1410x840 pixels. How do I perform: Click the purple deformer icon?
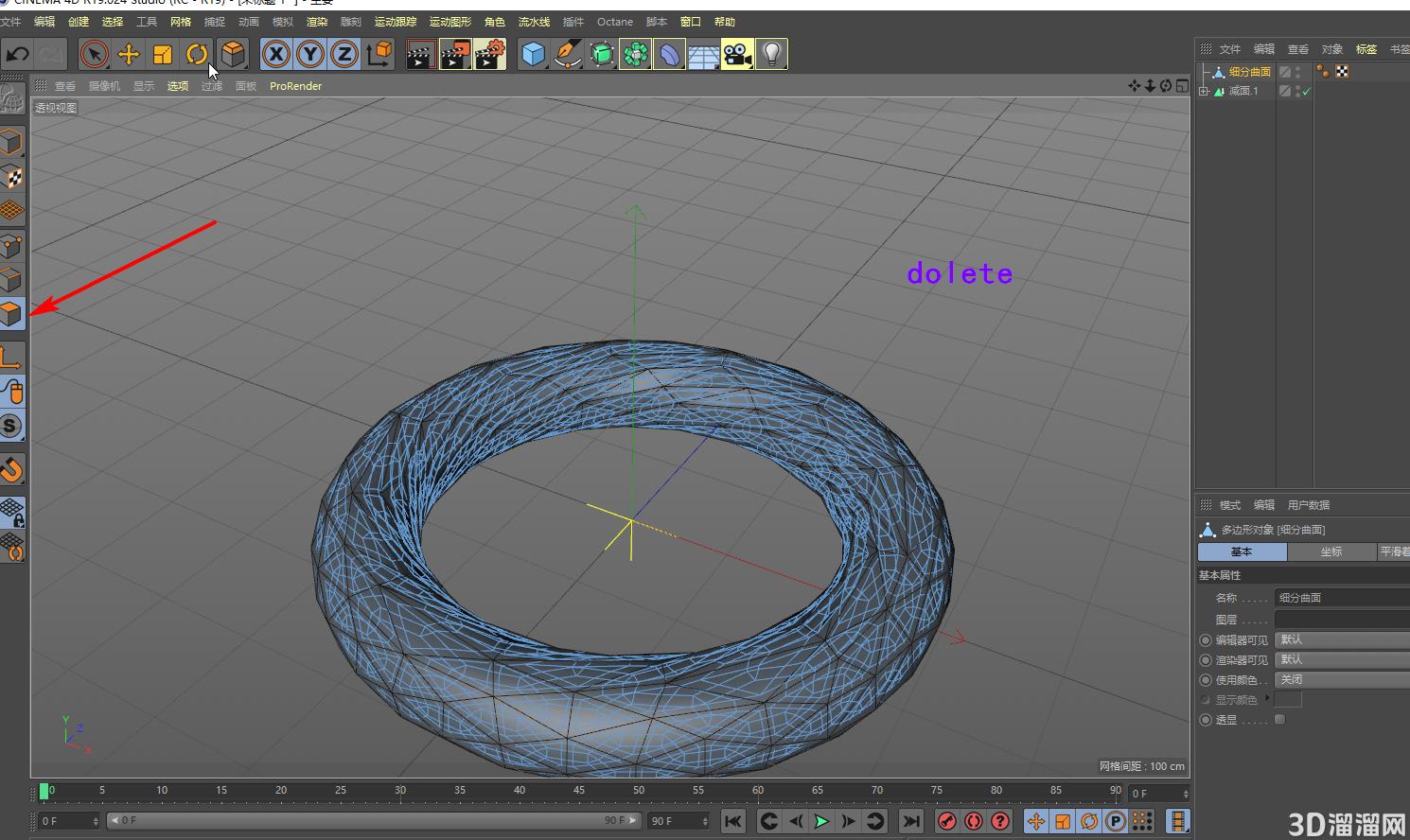tap(669, 54)
